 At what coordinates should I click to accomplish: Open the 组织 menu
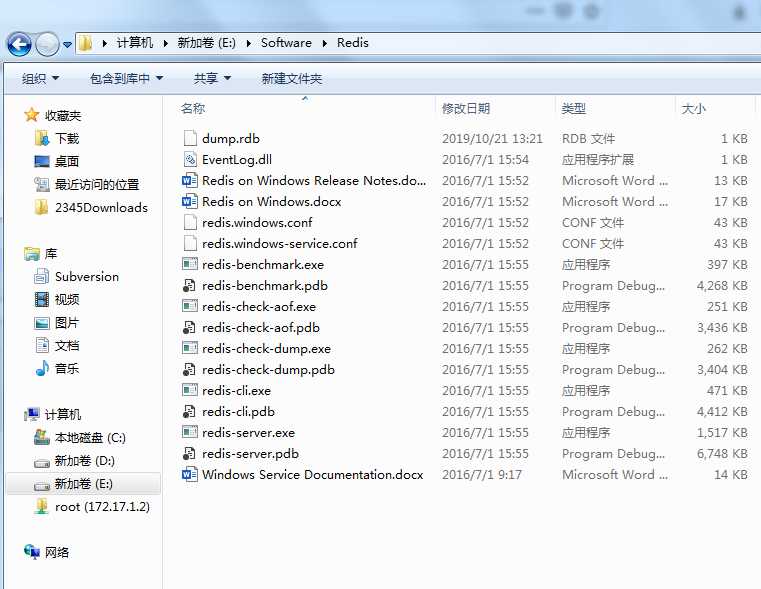[x=40, y=79]
